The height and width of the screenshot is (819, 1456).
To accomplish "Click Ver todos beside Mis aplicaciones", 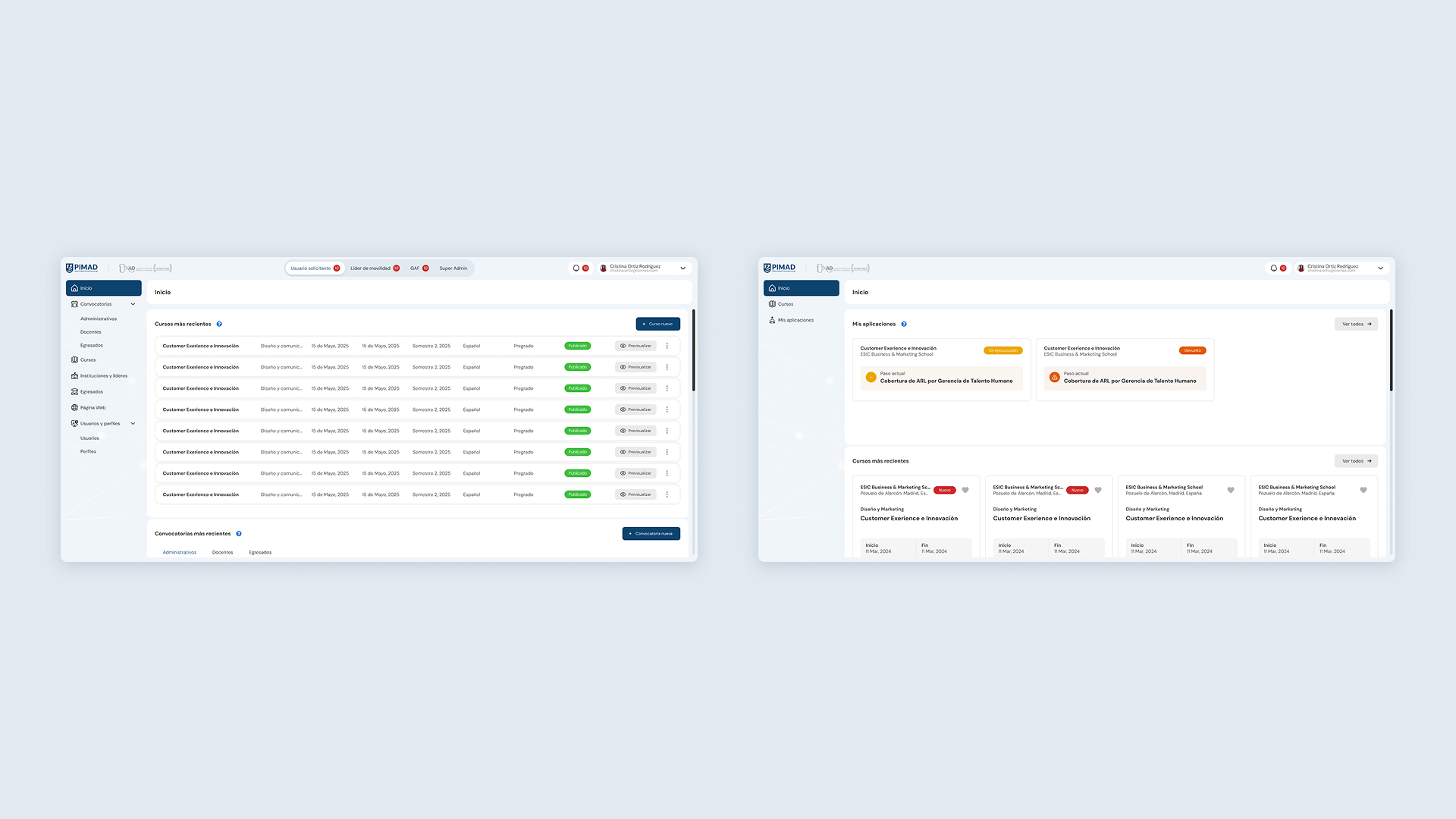I will pyautogui.click(x=1356, y=325).
